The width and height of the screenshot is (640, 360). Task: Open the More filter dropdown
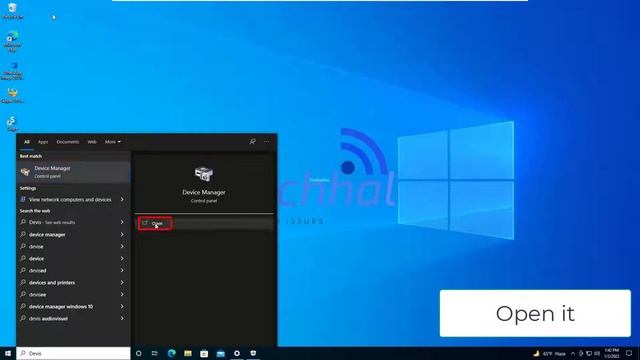pyautogui.click(x=113, y=142)
